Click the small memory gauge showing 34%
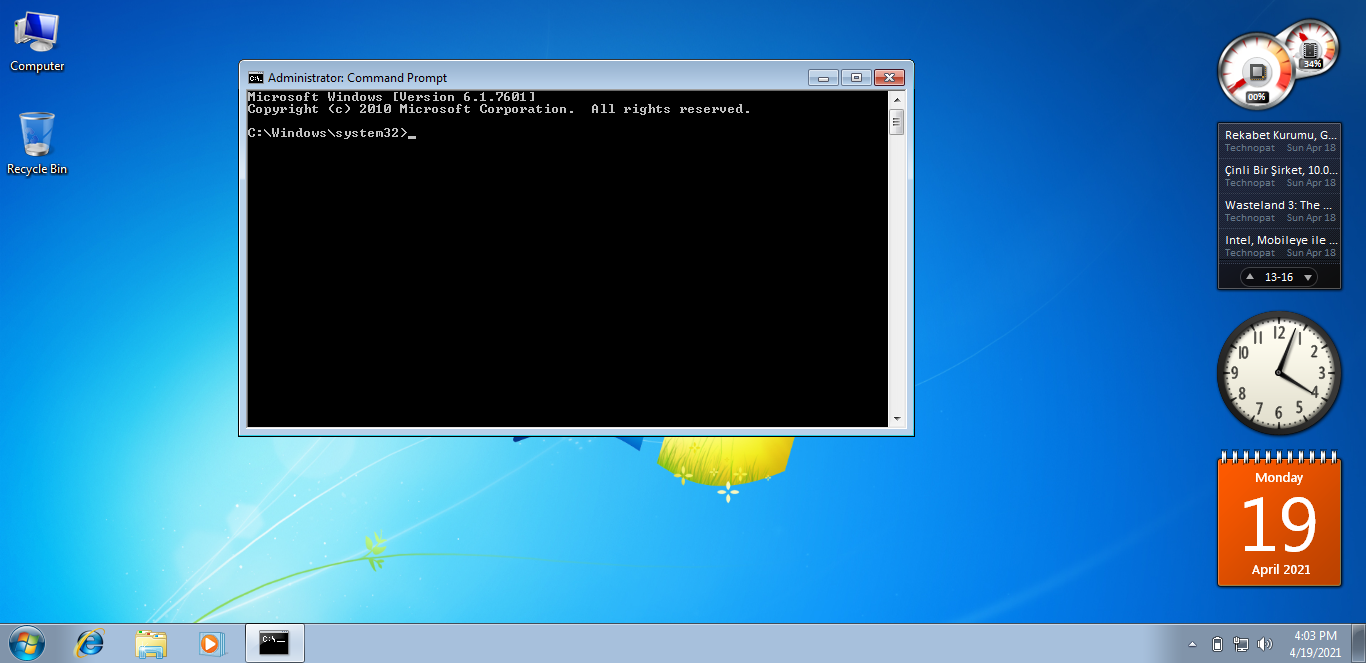Viewport: 1366px width, 663px height. (1311, 48)
